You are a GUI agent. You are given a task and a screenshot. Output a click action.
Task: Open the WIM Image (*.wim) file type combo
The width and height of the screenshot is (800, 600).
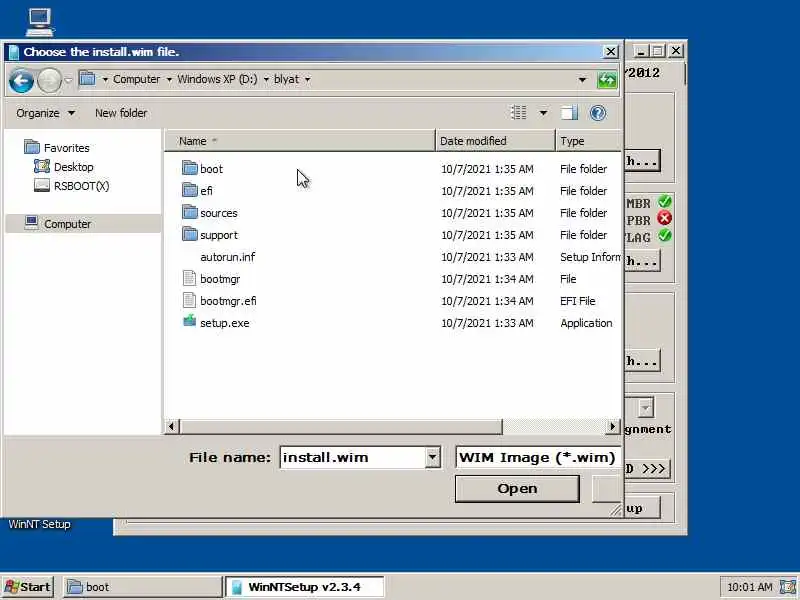[538, 457]
